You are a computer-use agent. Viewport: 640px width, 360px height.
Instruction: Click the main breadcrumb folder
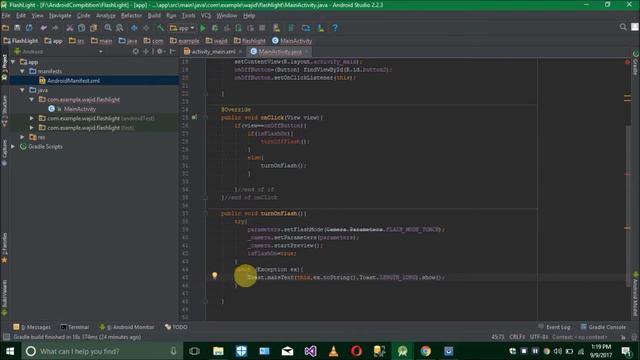point(102,41)
